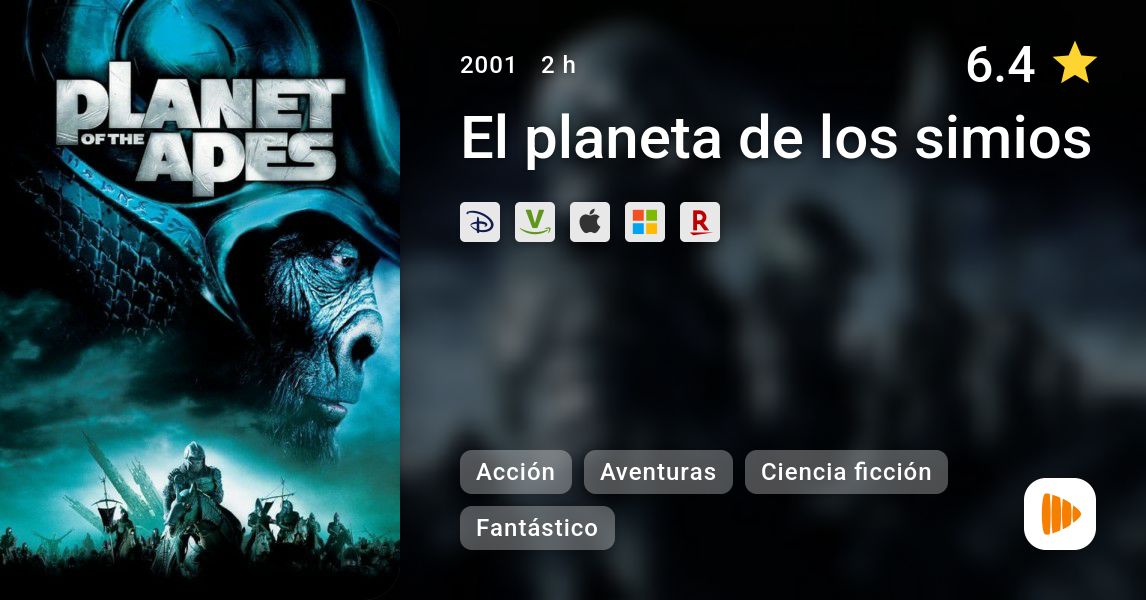
Task: Choose the Microsoft Store provider icon
Action: 645,222
